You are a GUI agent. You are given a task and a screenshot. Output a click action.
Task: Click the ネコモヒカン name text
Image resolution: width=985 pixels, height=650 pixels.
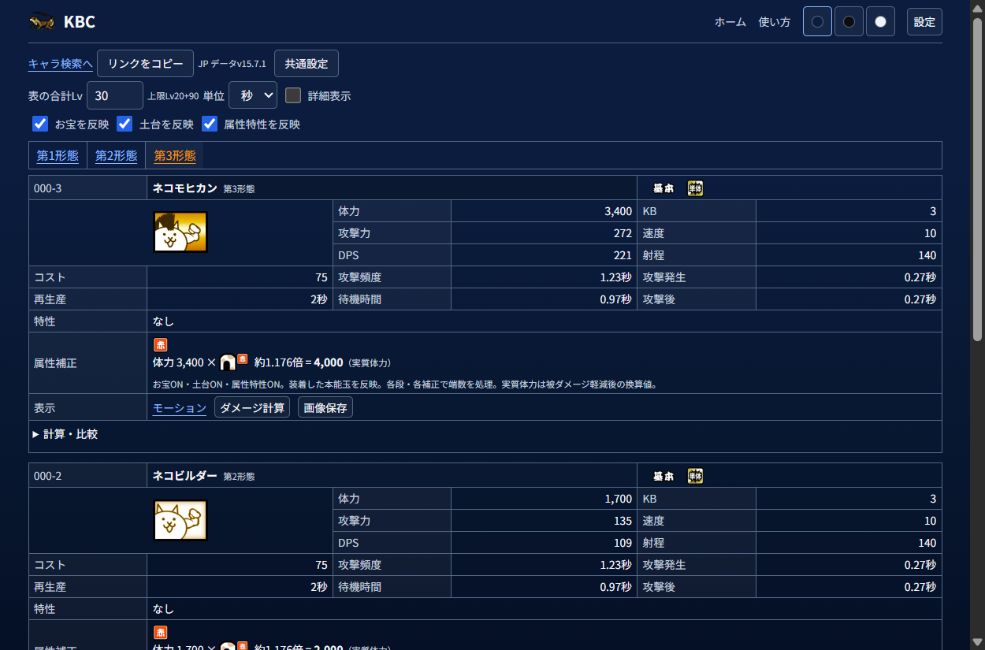(x=185, y=188)
